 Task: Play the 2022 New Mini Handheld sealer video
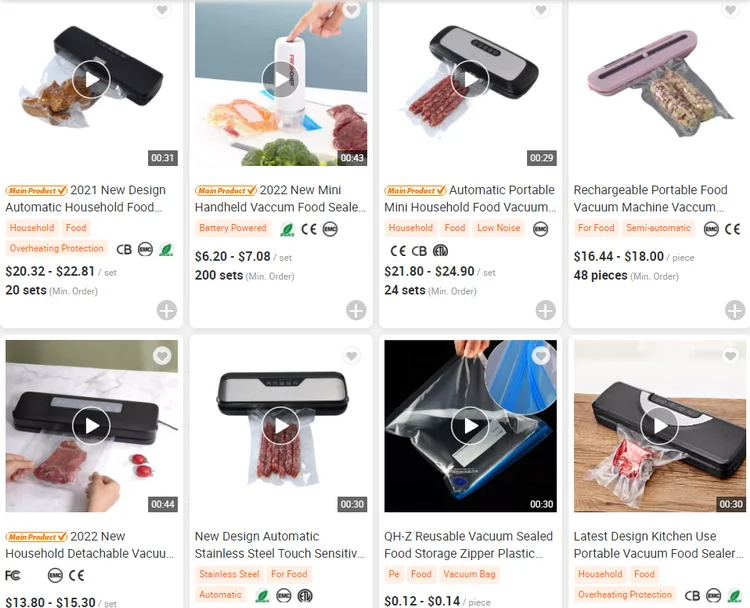(x=281, y=80)
